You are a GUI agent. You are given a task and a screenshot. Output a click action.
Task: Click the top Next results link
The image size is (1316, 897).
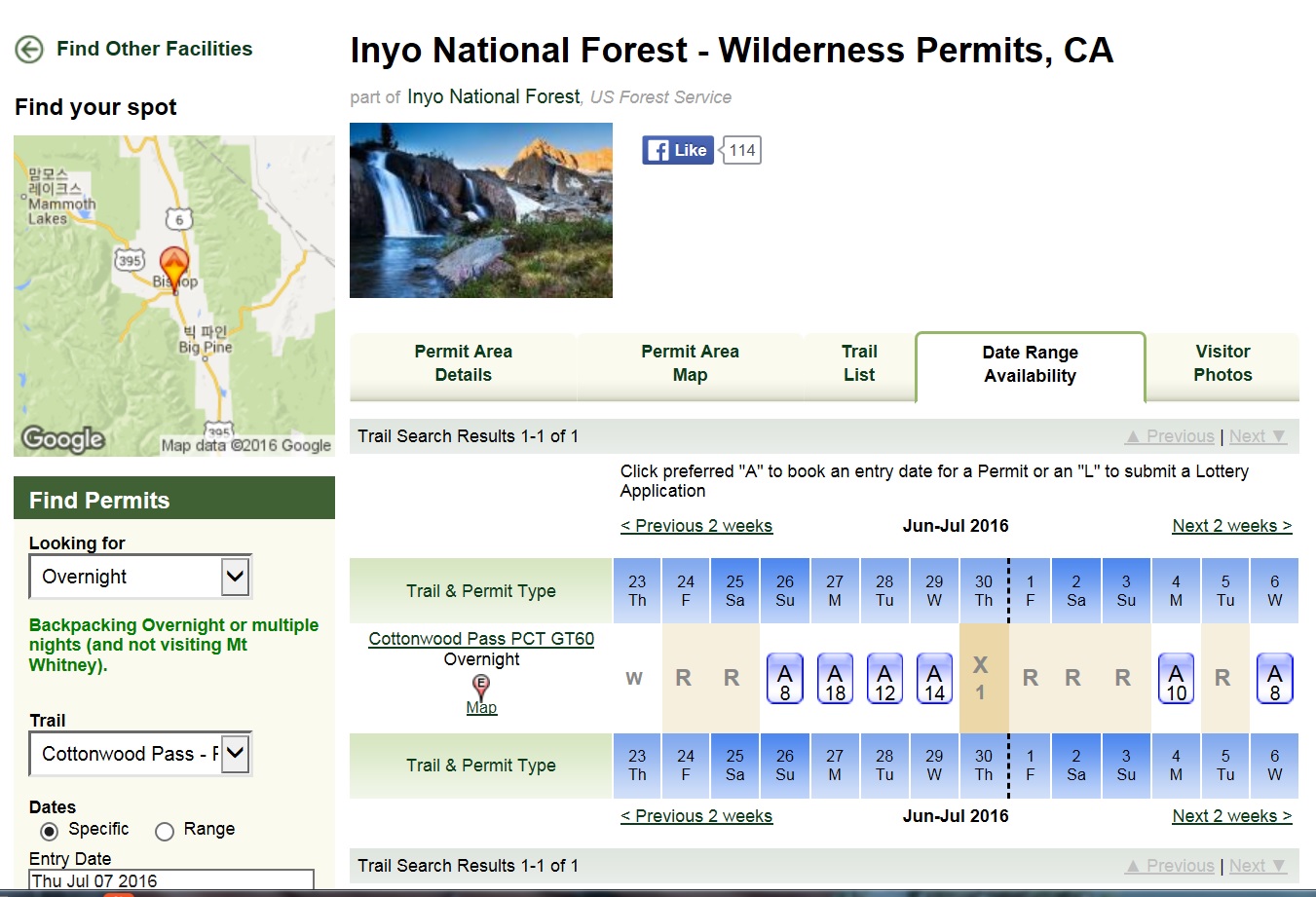point(1258,436)
